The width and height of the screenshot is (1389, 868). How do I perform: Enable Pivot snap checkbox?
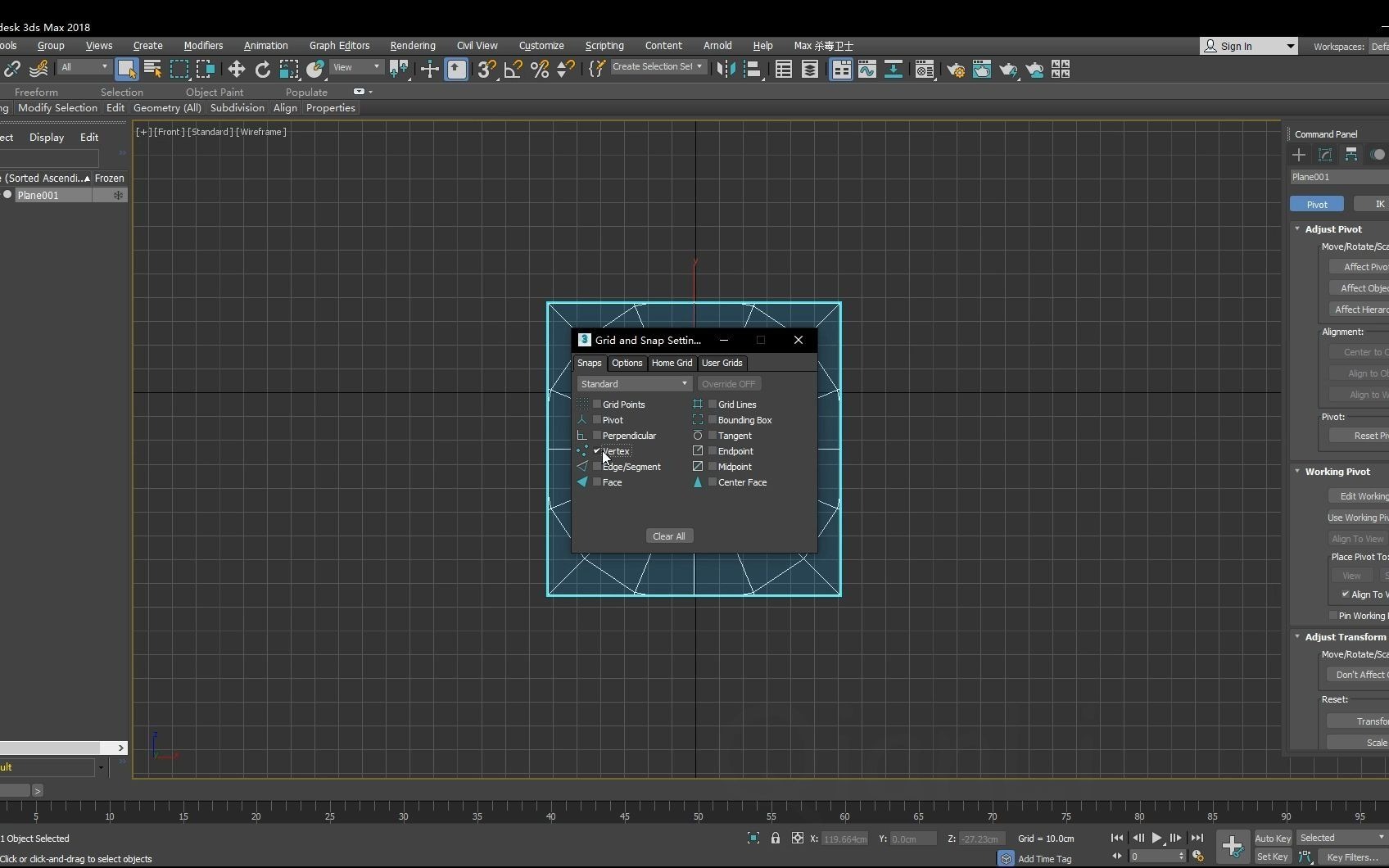click(x=597, y=420)
